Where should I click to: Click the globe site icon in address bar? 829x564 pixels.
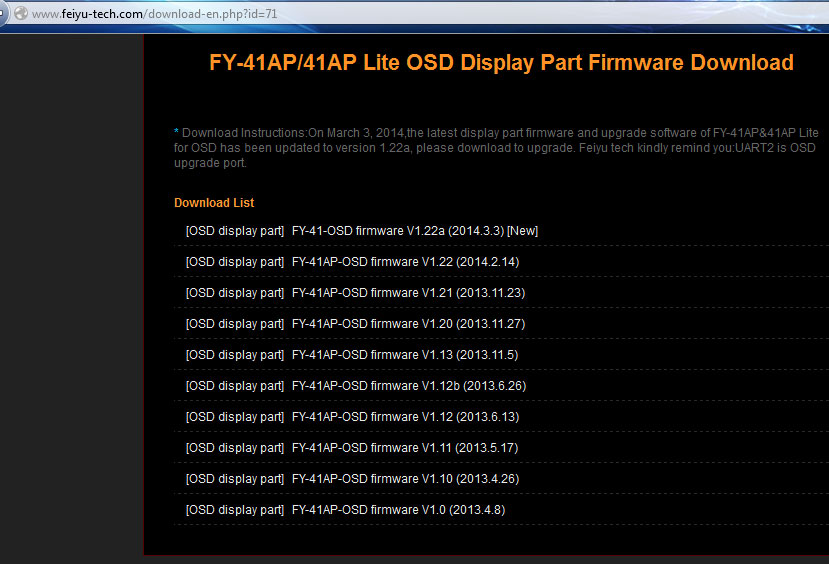21,13
